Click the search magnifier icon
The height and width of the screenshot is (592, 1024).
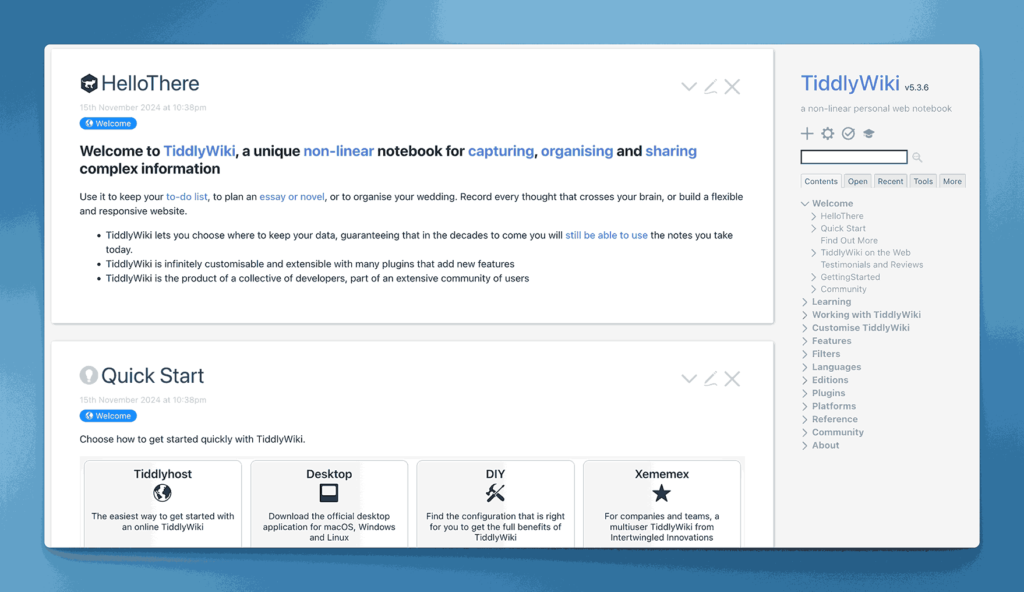click(917, 157)
